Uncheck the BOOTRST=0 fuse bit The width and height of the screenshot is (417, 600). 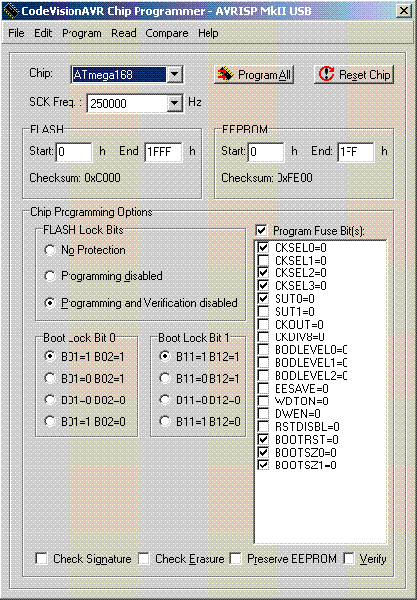[x=263, y=439]
